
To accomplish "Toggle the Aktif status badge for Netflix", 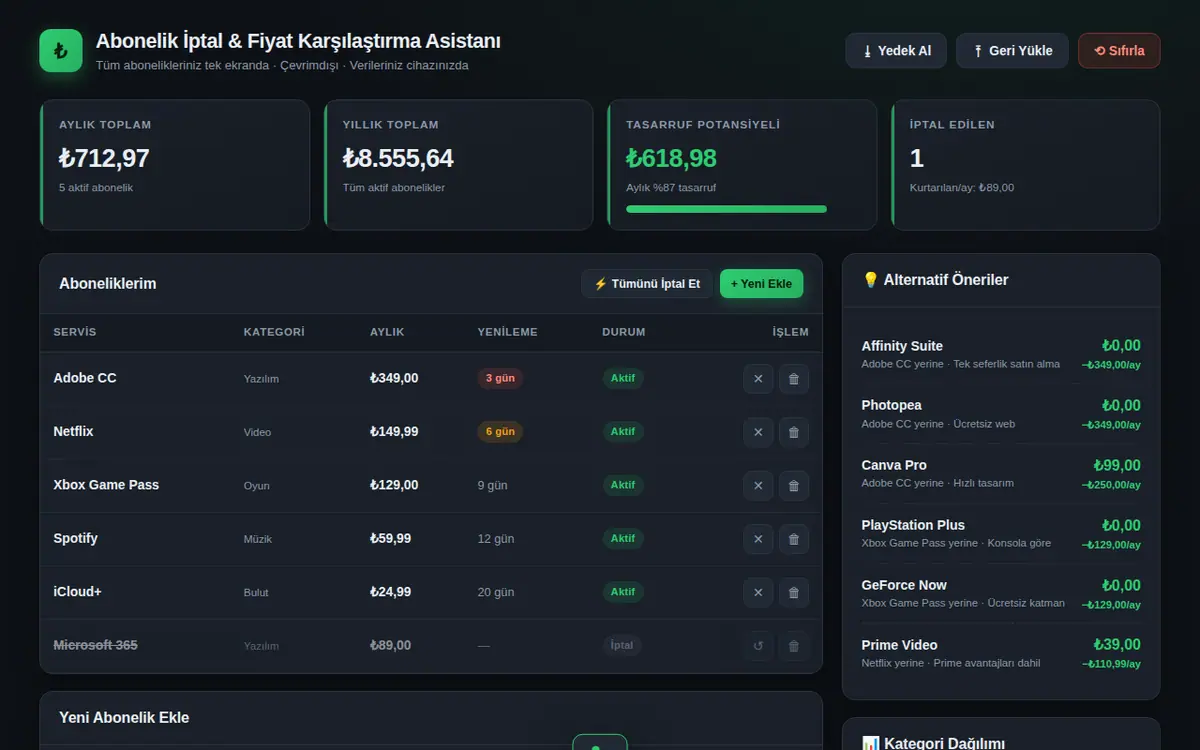I will (x=623, y=432).
